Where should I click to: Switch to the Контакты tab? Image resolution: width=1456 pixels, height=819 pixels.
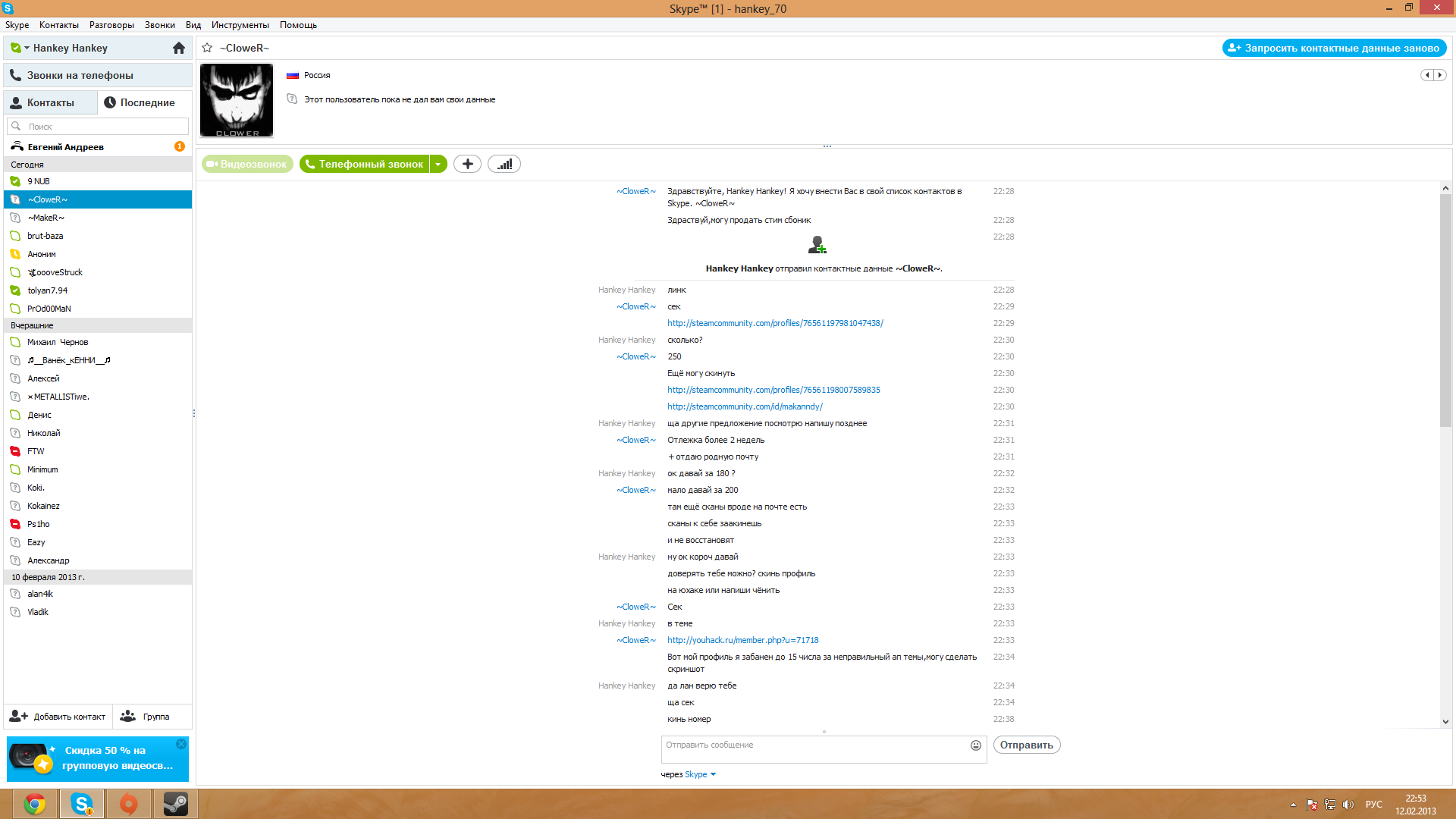(50, 102)
